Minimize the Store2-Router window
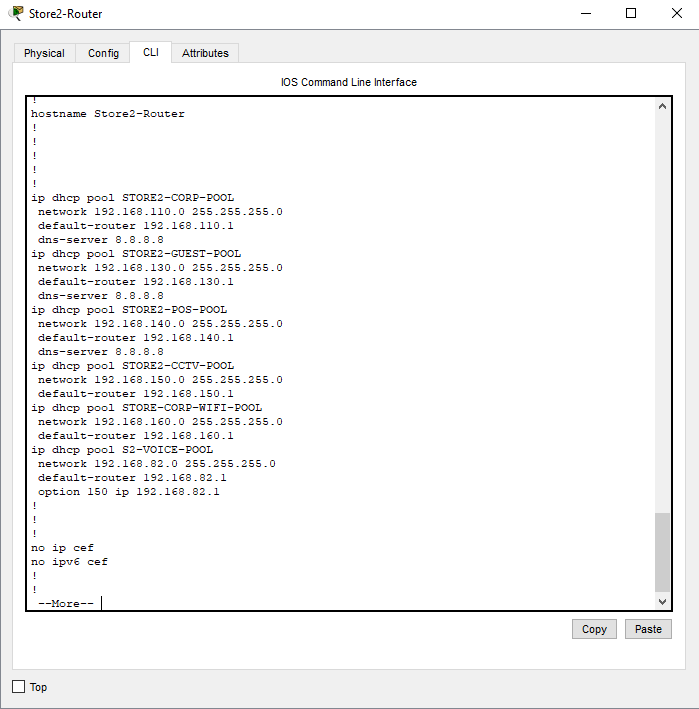This screenshot has width=699, height=709. point(584,13)
